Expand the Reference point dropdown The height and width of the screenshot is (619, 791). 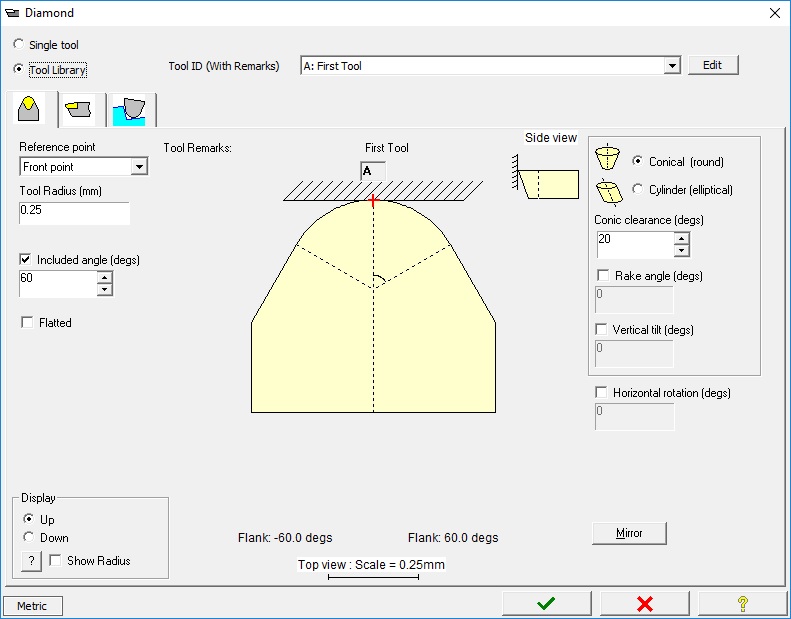[139, 166]
